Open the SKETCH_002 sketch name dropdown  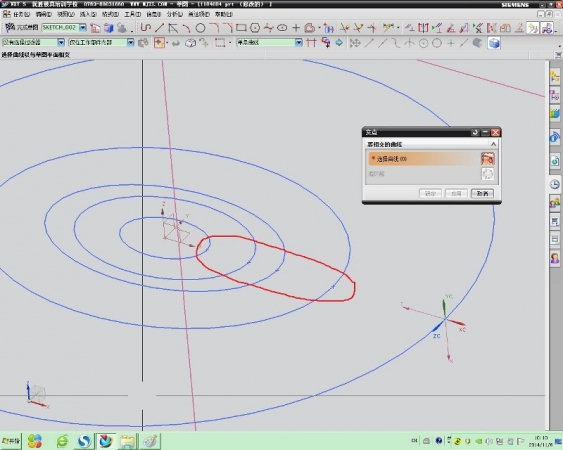83,27
